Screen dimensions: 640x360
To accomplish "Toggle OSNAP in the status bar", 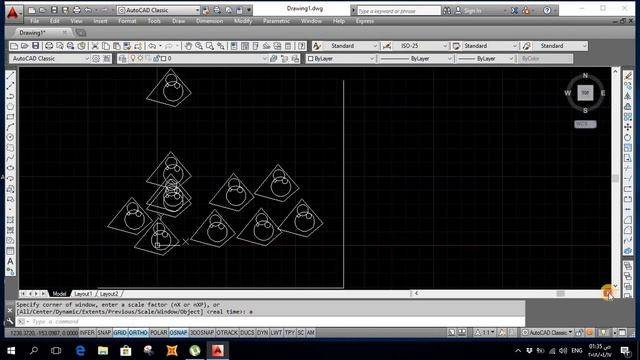I will point(178,333).
